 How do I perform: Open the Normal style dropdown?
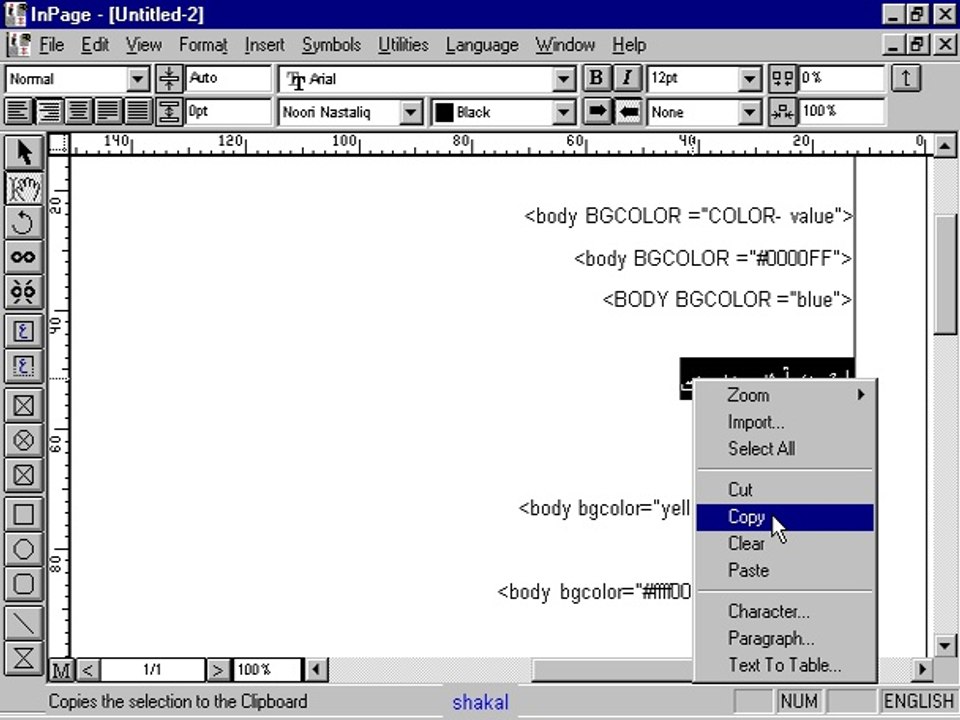[138, 79]
